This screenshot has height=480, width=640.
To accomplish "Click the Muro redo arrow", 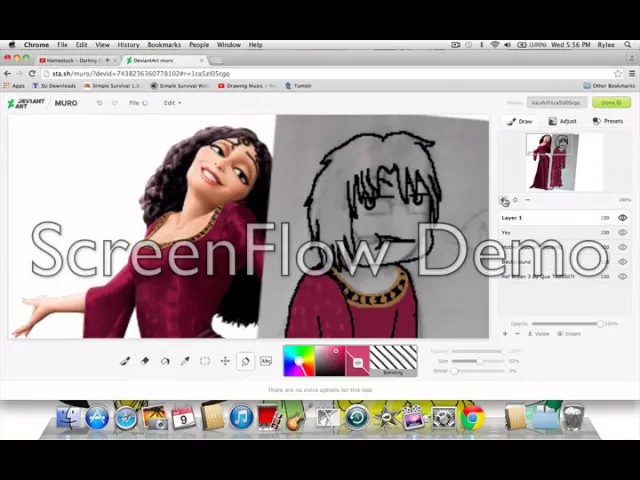I will click(x=115, y=103).
